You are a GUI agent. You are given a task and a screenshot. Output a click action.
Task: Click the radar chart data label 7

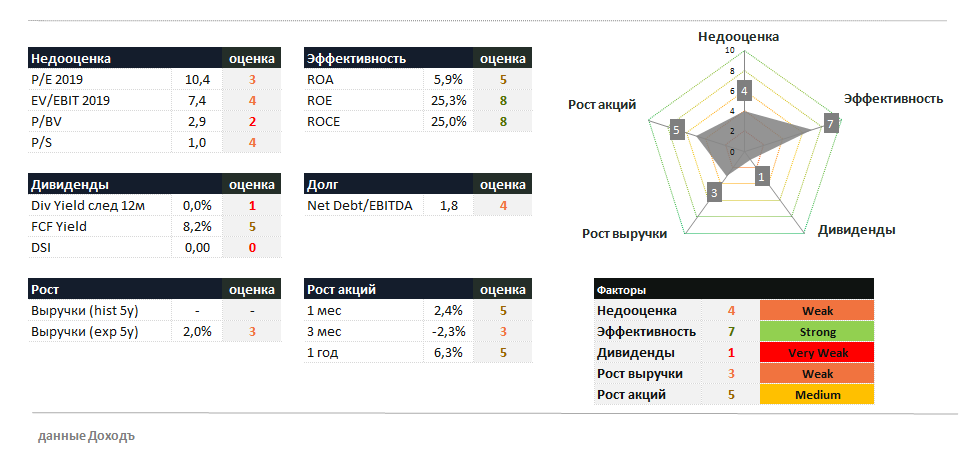829,122
